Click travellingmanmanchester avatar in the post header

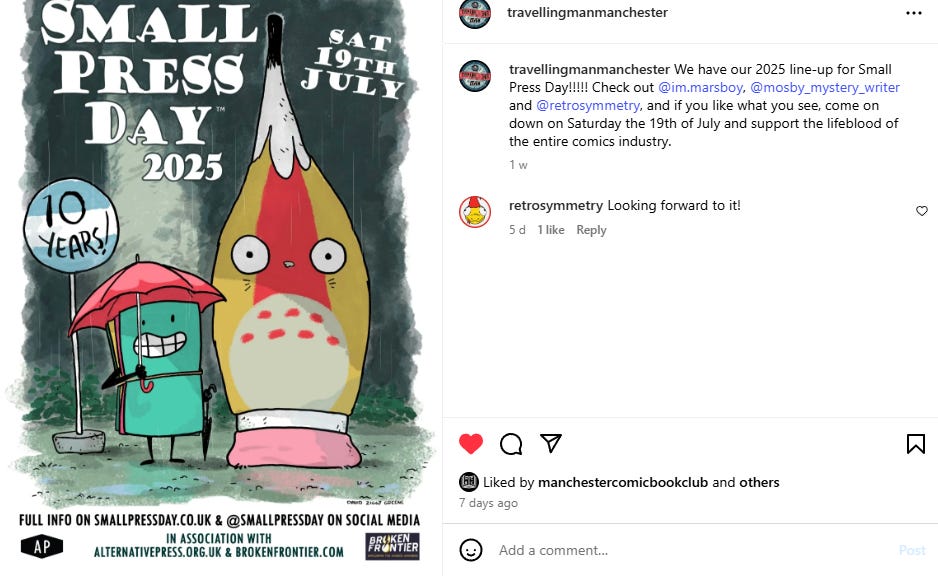point(475,14)
